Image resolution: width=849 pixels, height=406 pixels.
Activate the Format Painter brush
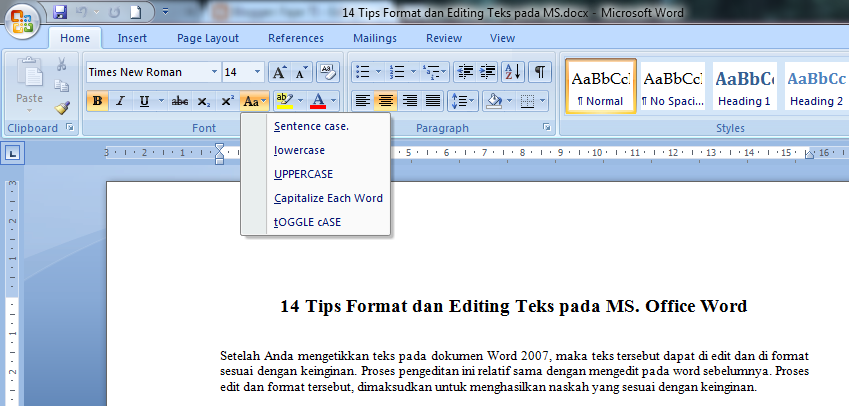point(61,108)
